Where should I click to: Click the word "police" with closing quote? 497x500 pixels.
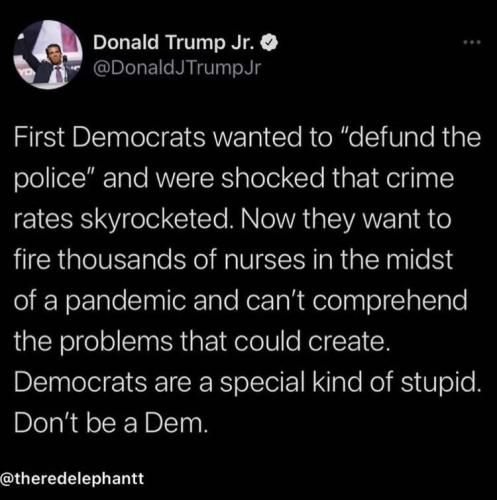pos(55,179)
